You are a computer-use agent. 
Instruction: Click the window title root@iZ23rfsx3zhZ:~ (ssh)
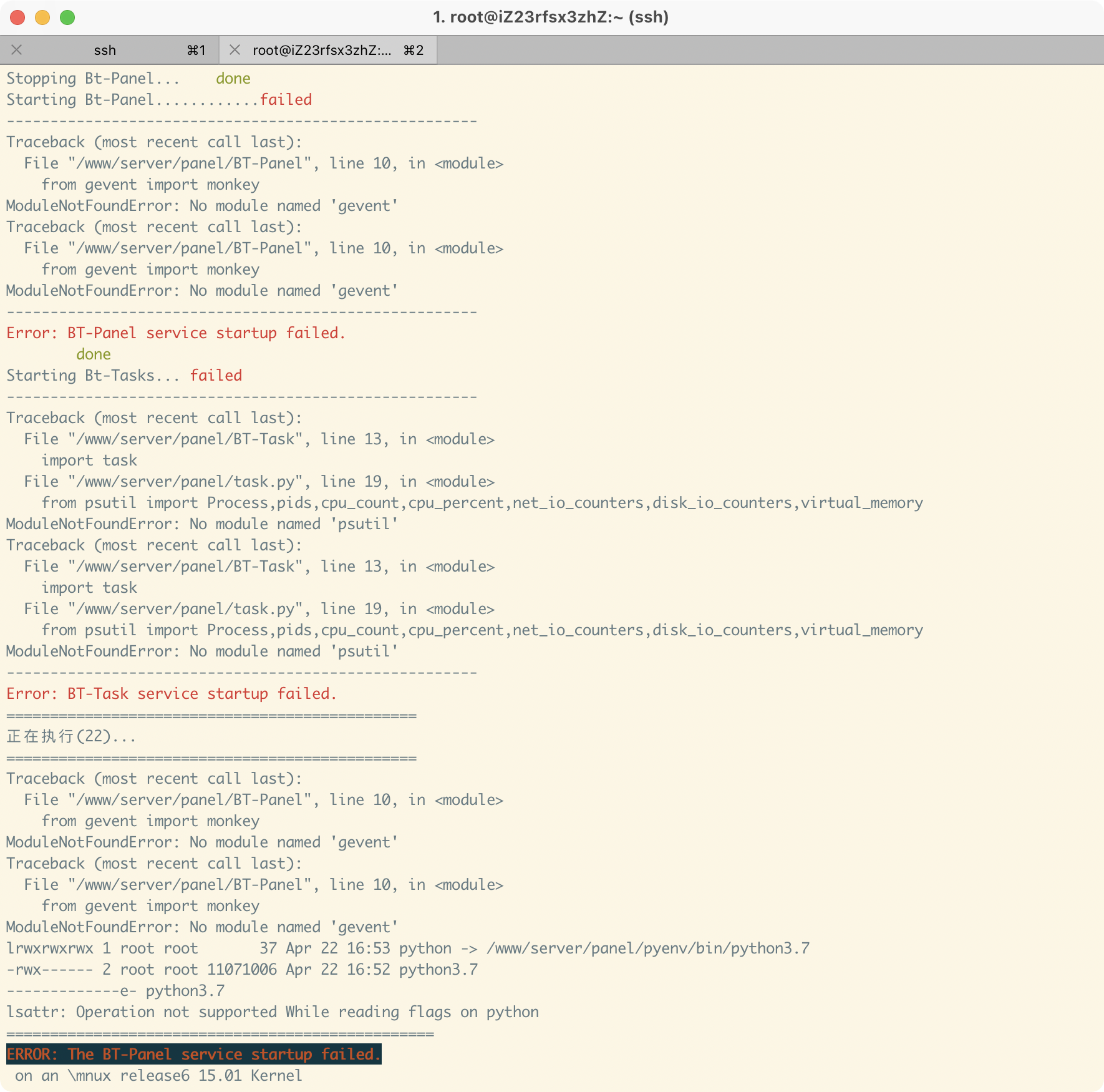tap(551, 17)
